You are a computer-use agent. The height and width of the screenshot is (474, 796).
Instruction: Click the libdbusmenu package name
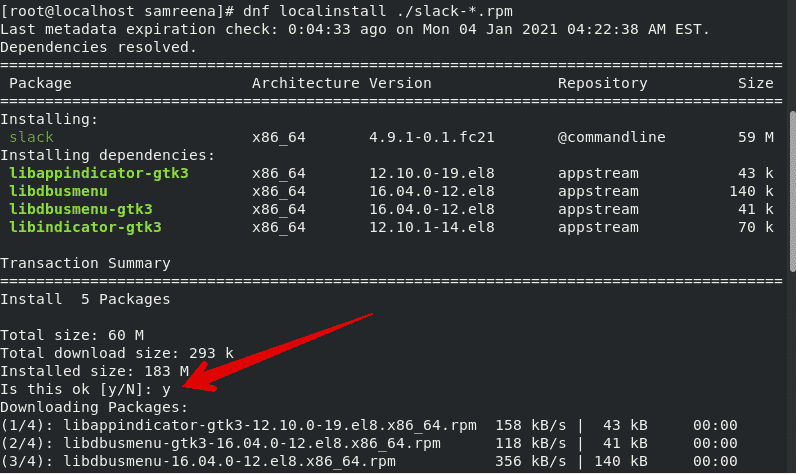point(58,191)
